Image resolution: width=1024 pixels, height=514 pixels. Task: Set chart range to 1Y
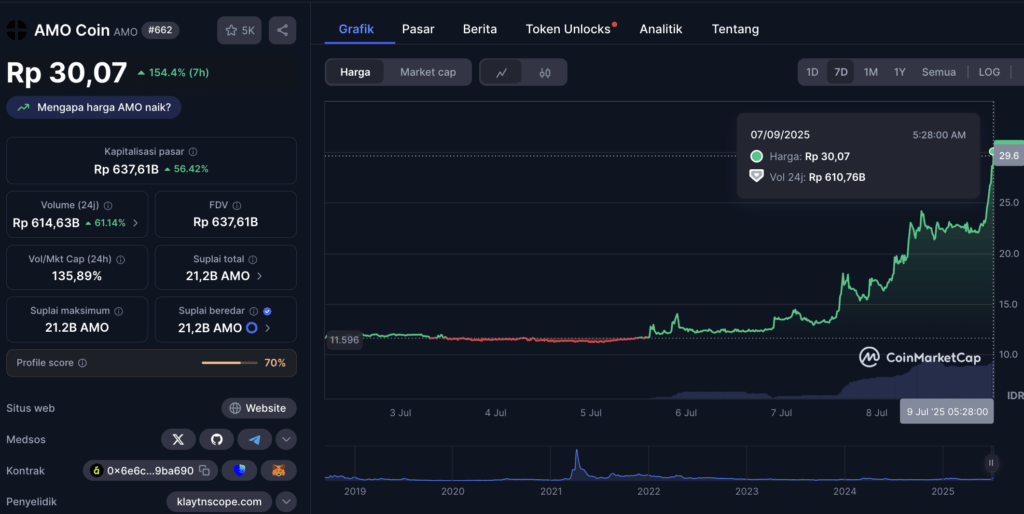[900, 72]
